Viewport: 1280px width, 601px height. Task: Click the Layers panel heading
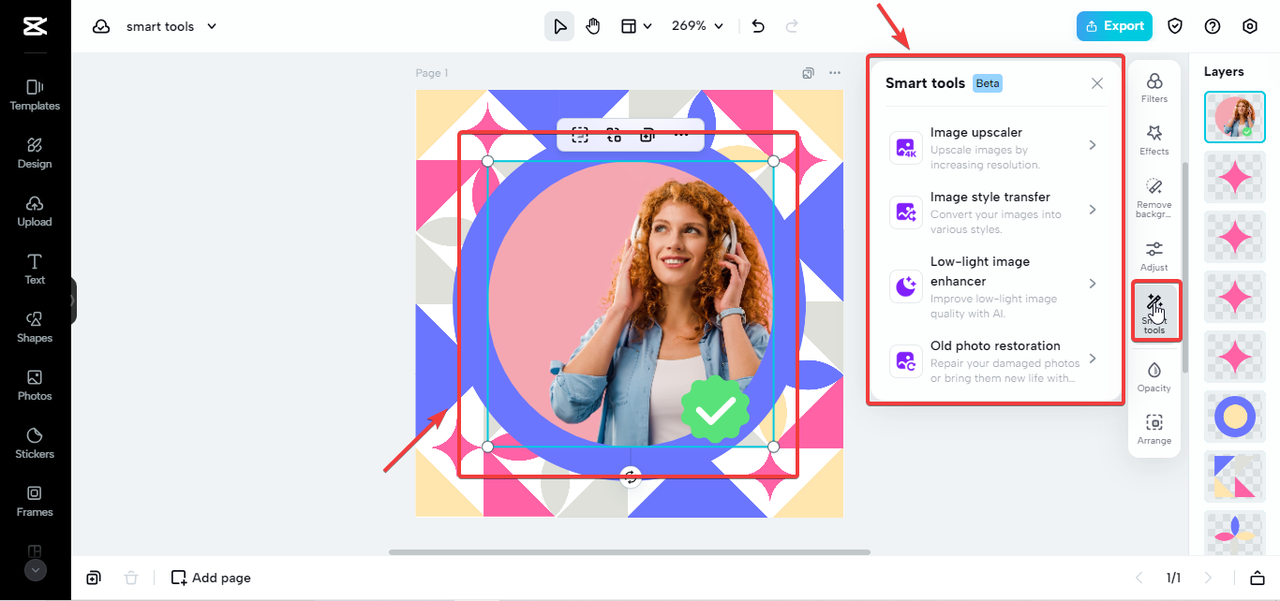click(1224, 71)
